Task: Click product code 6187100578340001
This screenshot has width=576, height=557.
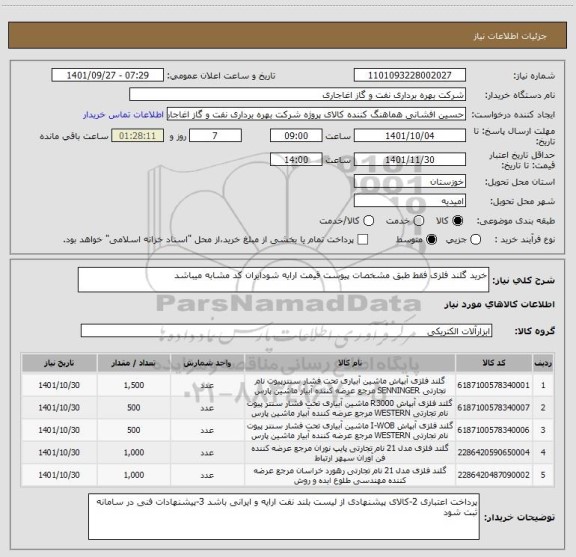Action: click(494, 385)
